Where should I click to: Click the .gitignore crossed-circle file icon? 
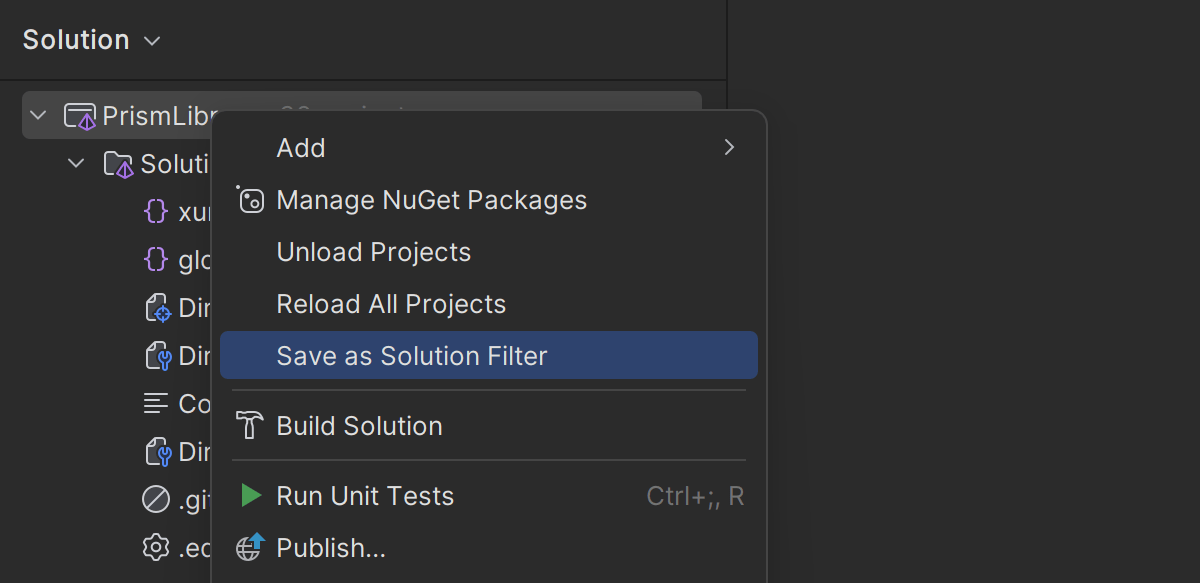tap(156, 497)
